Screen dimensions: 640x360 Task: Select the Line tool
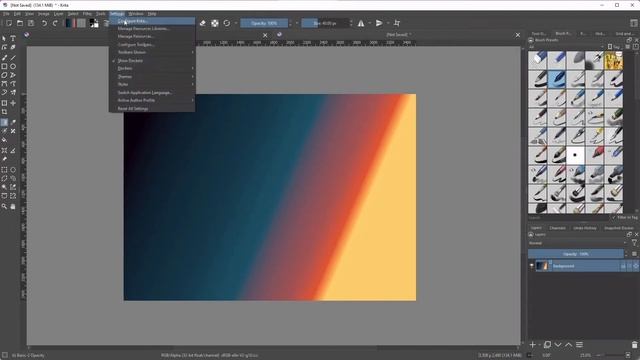click(x=13, y=58)
